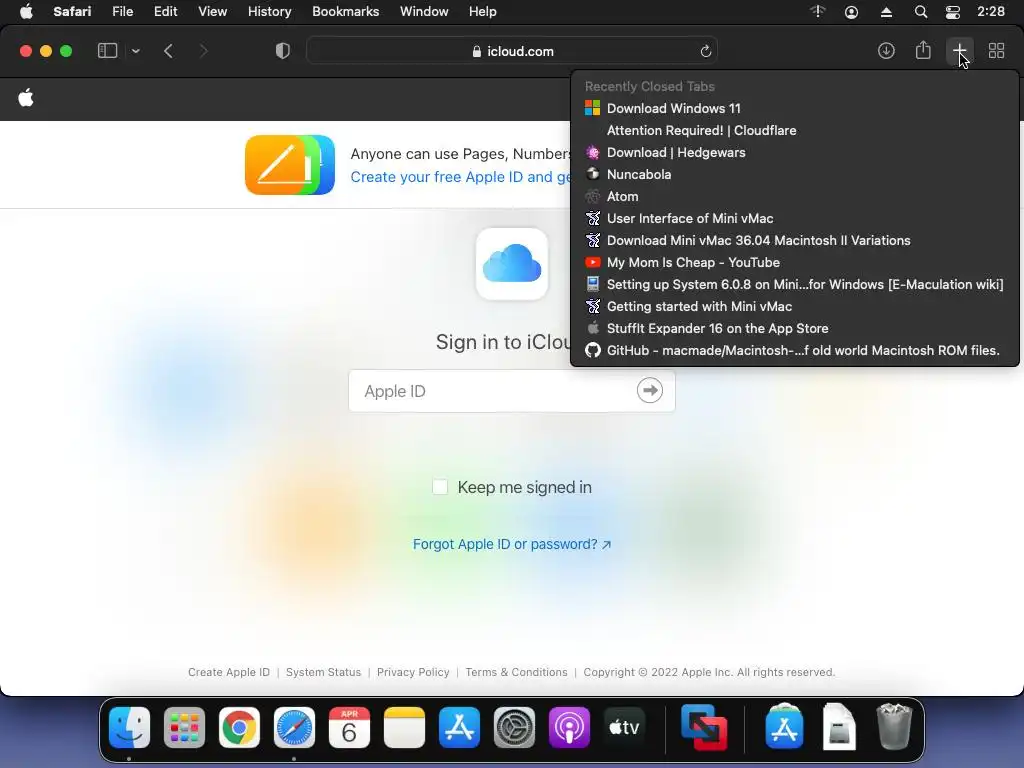Open the Edit menu
Image resolution: width=1024 pixels, height=768 pixels.
pyautogui.click(x=165, y=12)
